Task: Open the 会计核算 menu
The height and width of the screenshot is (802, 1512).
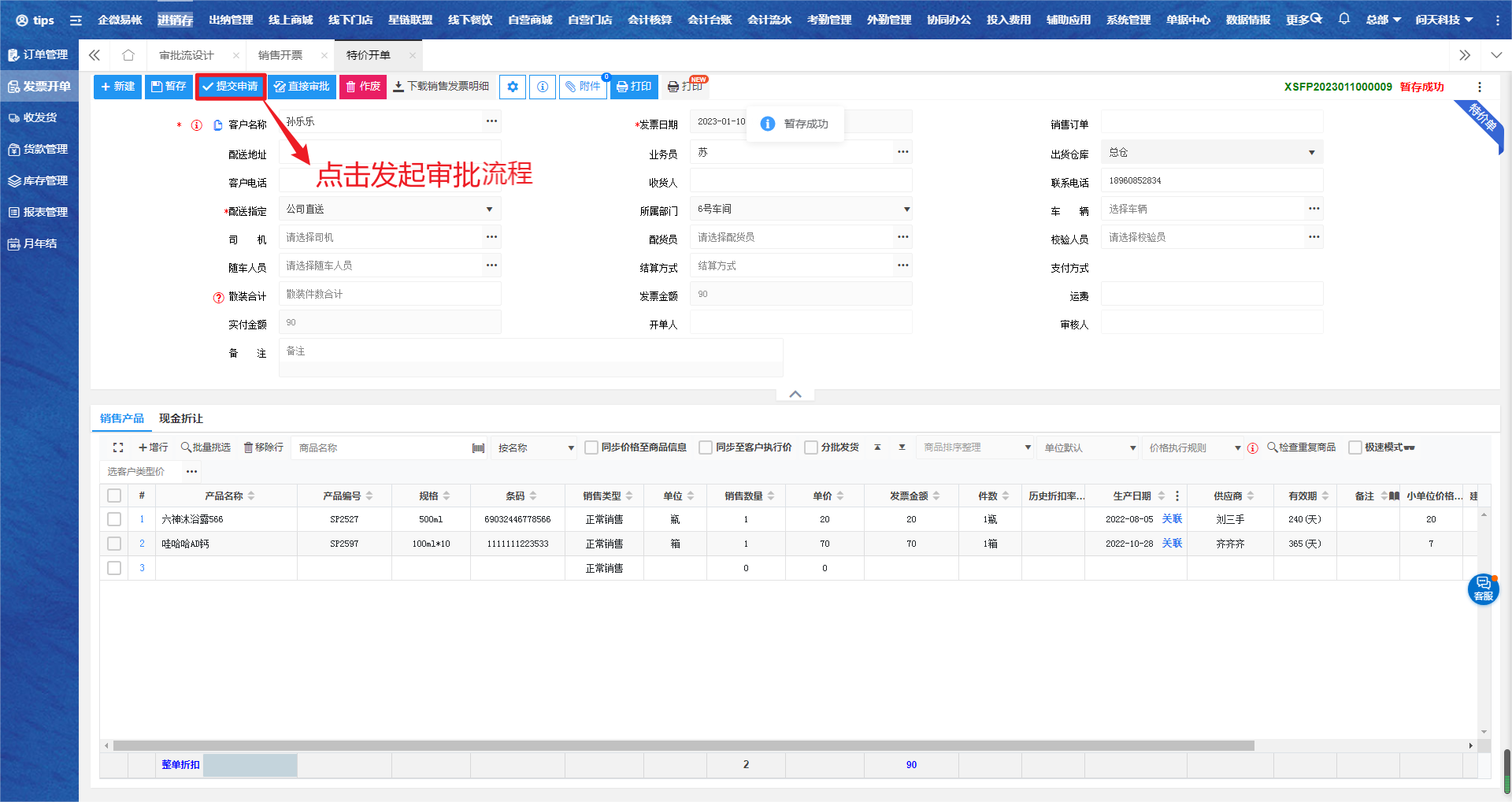Action: 650,20
